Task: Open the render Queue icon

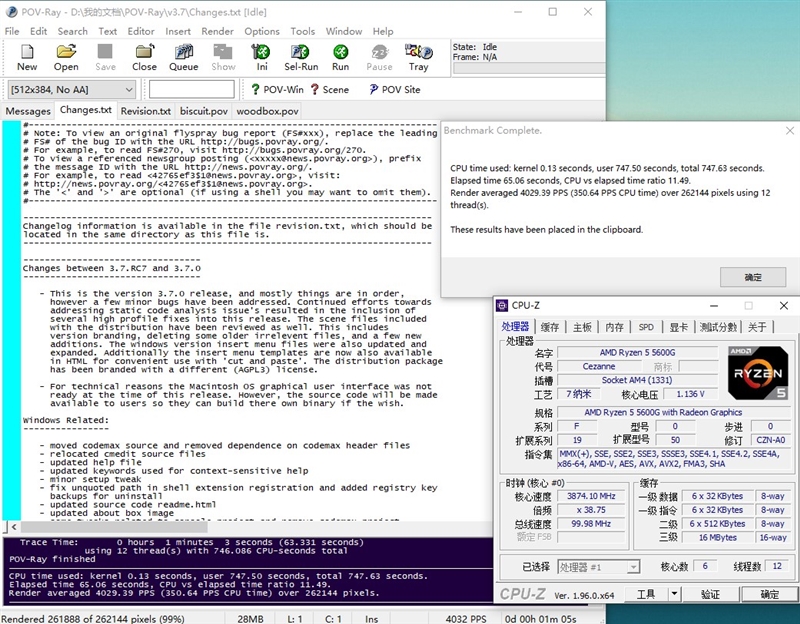Action: pos(184,52)
